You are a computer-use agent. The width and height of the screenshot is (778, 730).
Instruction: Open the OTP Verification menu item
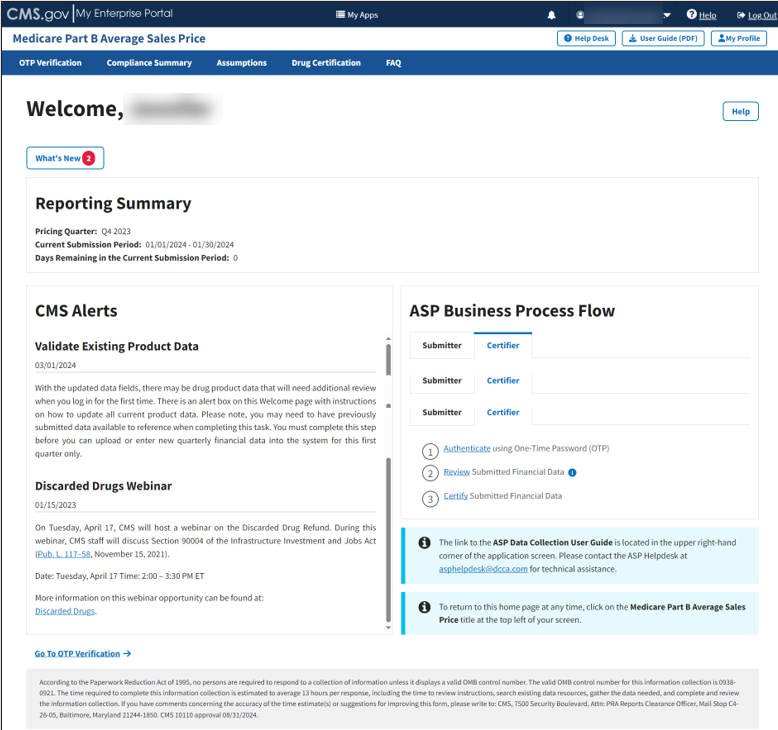[x=50, y=63]
